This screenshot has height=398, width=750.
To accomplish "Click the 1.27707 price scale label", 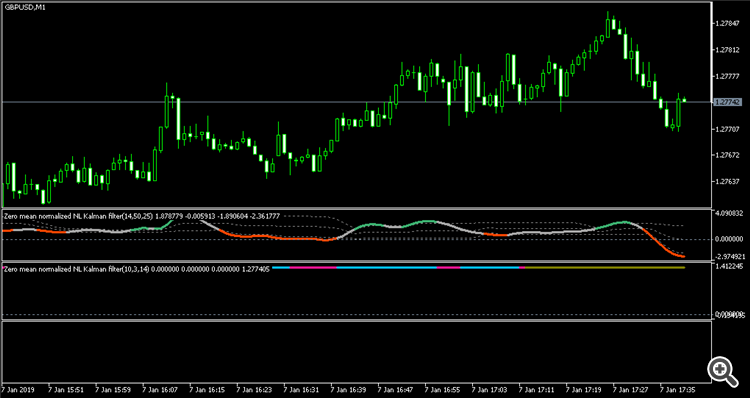I will [727, 129].
